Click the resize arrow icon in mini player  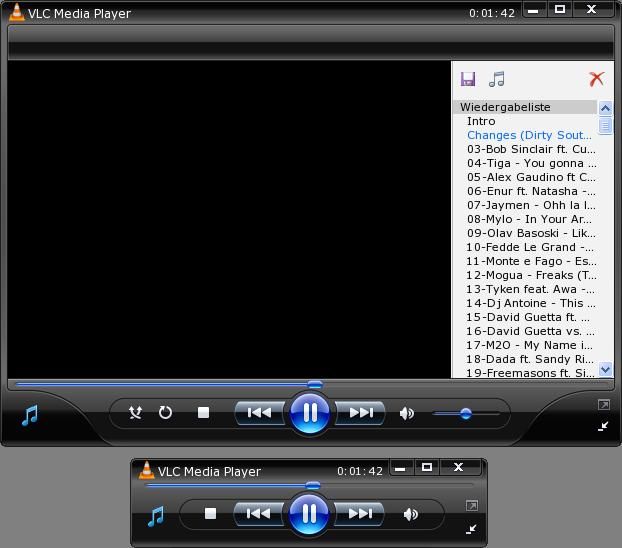point(471,529)
